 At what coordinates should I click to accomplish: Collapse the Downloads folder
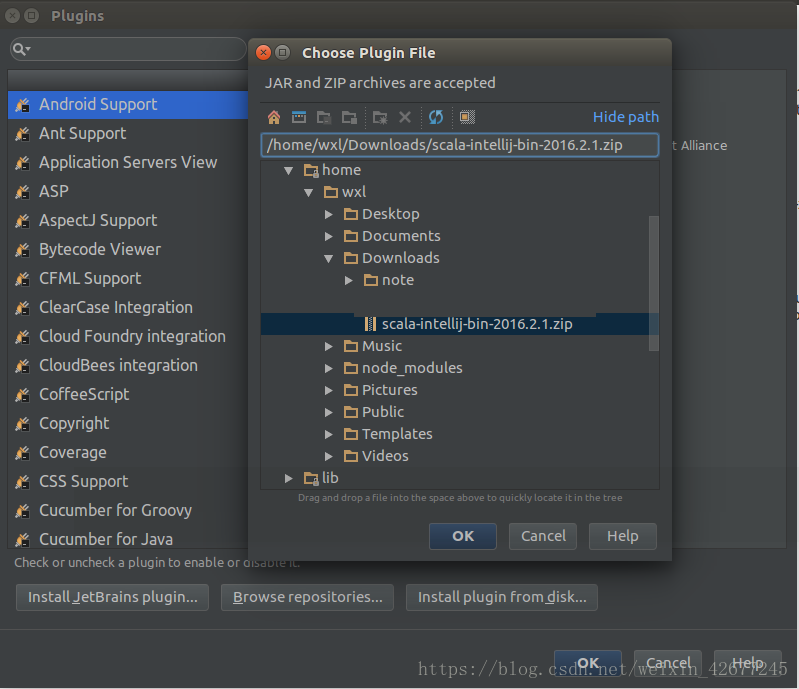[329, 259]
